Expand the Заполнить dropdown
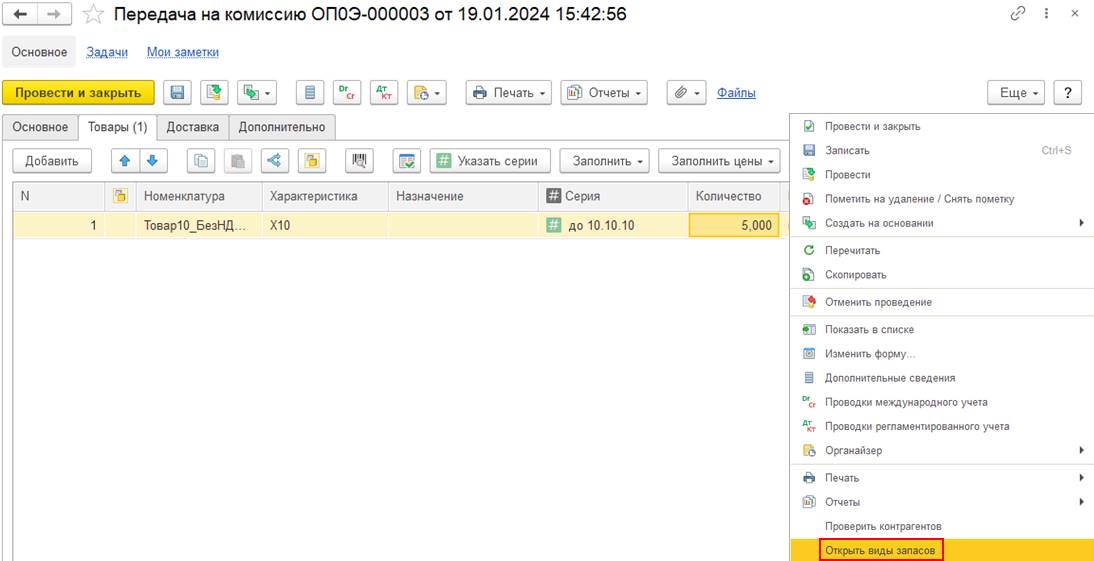Image resolution: width=1094 pixels, height=561 pixels. tap(604, 161)
